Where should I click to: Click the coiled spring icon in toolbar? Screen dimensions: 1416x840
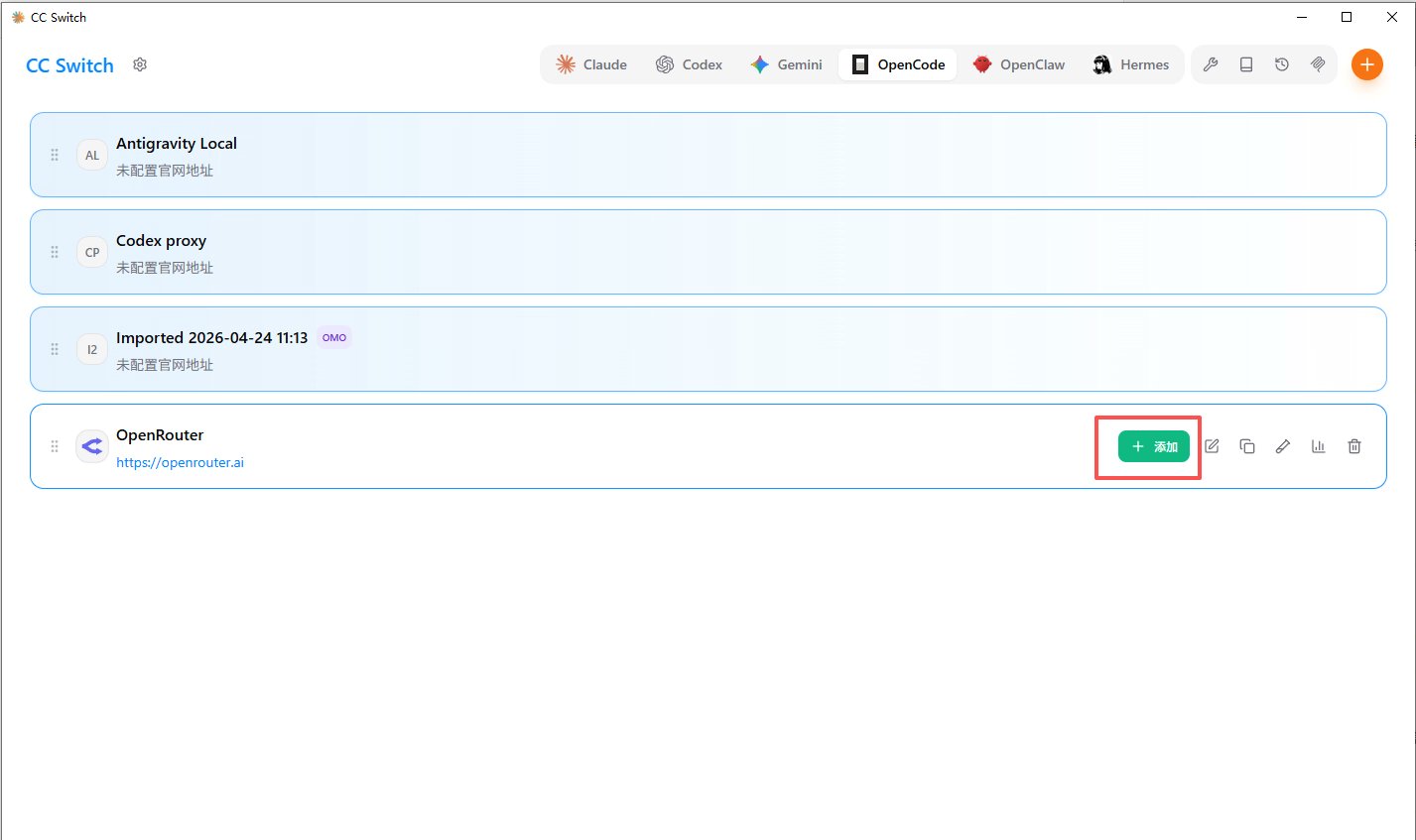1318,64
